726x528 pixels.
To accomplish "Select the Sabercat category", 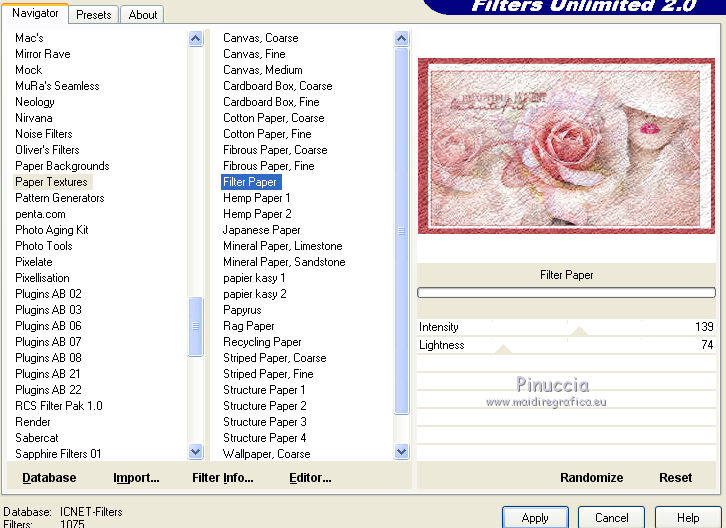I will coord(37,438).
